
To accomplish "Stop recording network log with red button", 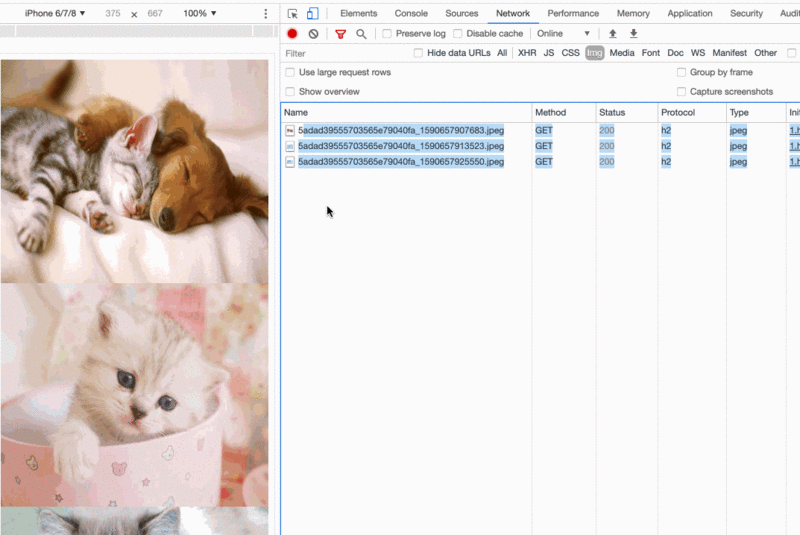I will (292, 34).
